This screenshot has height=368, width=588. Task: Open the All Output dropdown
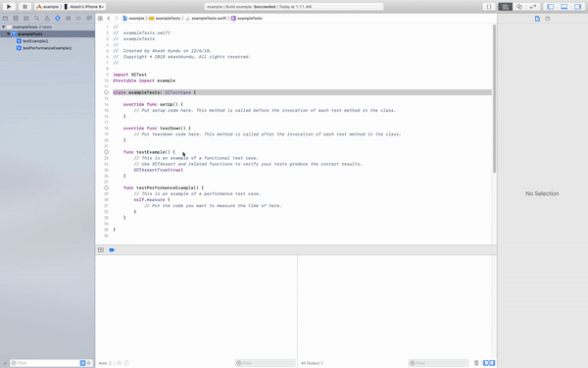pyautogui.click(x=312, y=363)
